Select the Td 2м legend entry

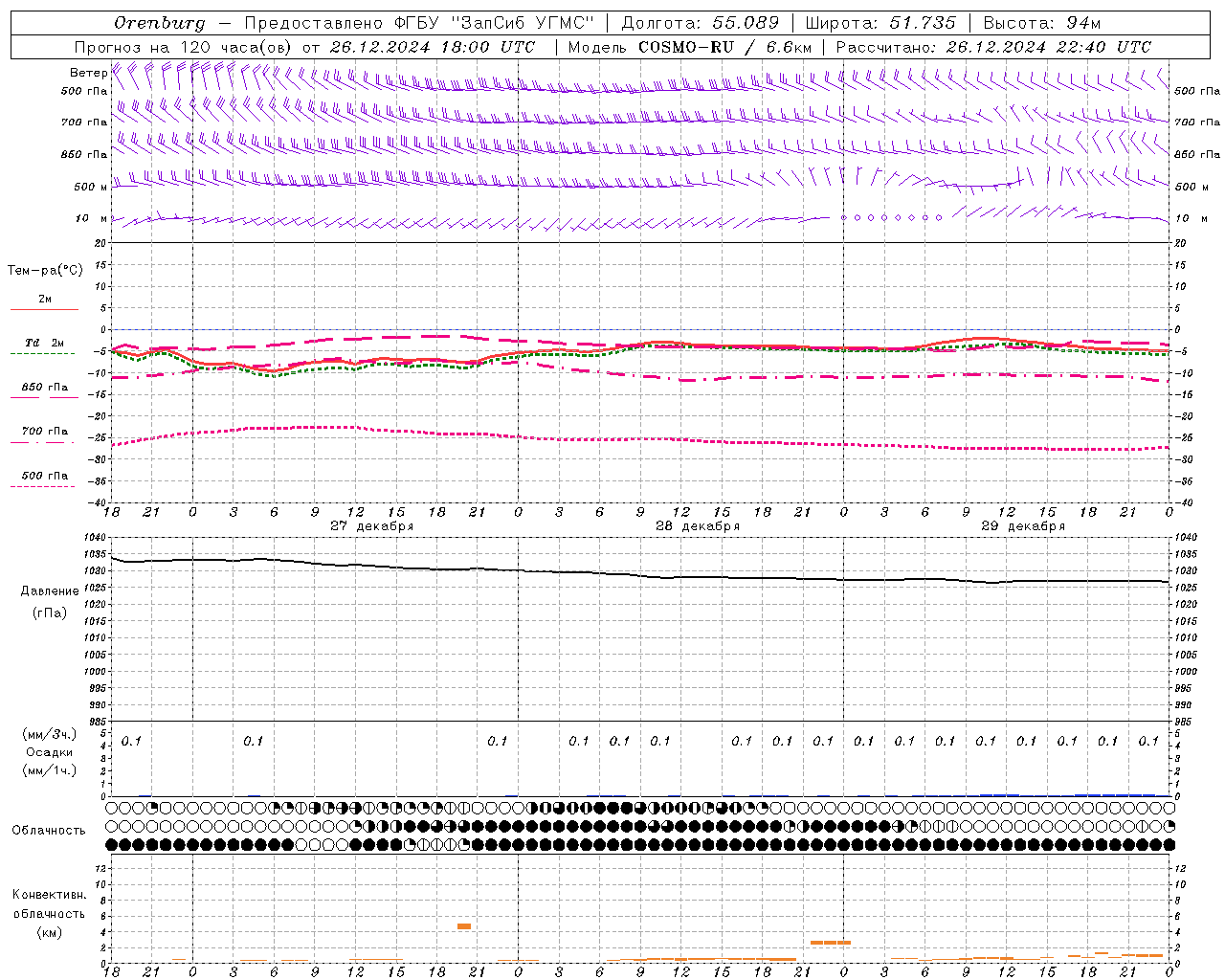click(44, 343)
